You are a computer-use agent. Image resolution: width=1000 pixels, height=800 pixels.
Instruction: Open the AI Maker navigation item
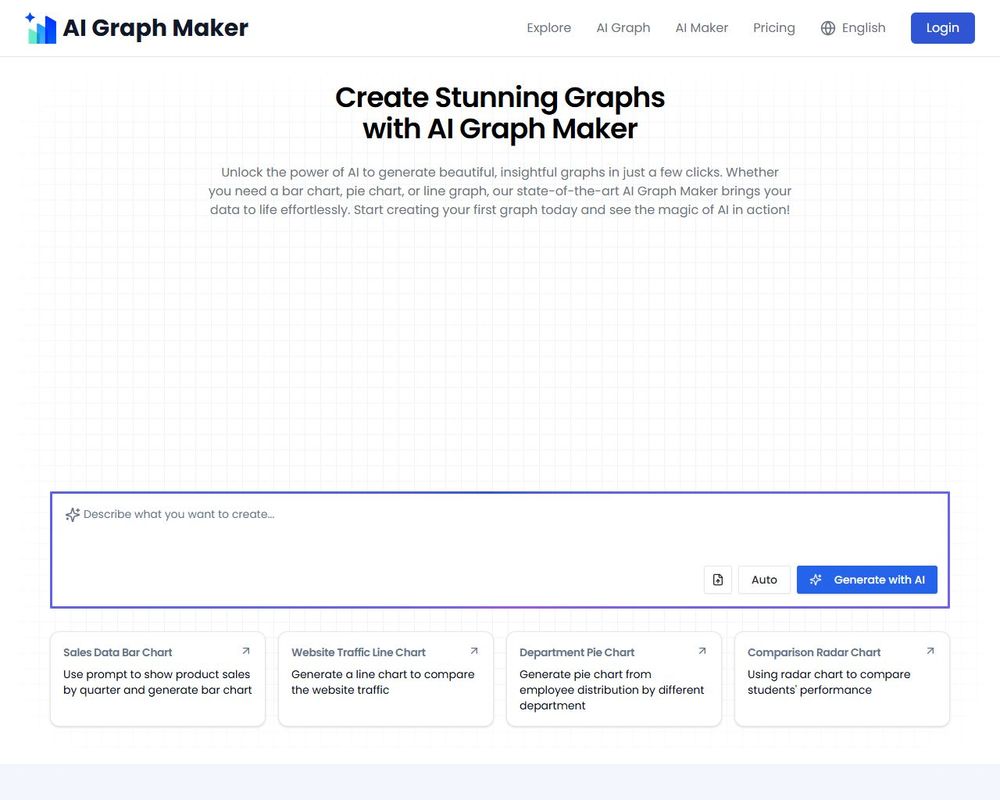pyautogui.click(x=701, y=28)
